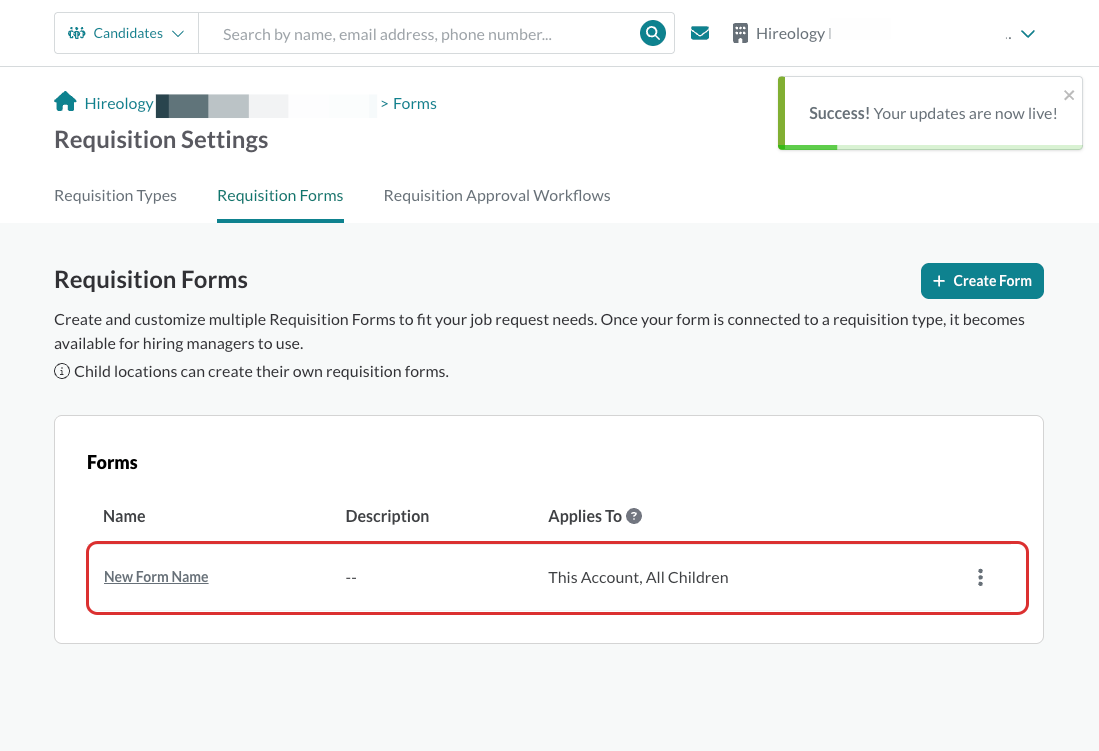
Task: Click the Description column header
Action: (x=387, y=516)
